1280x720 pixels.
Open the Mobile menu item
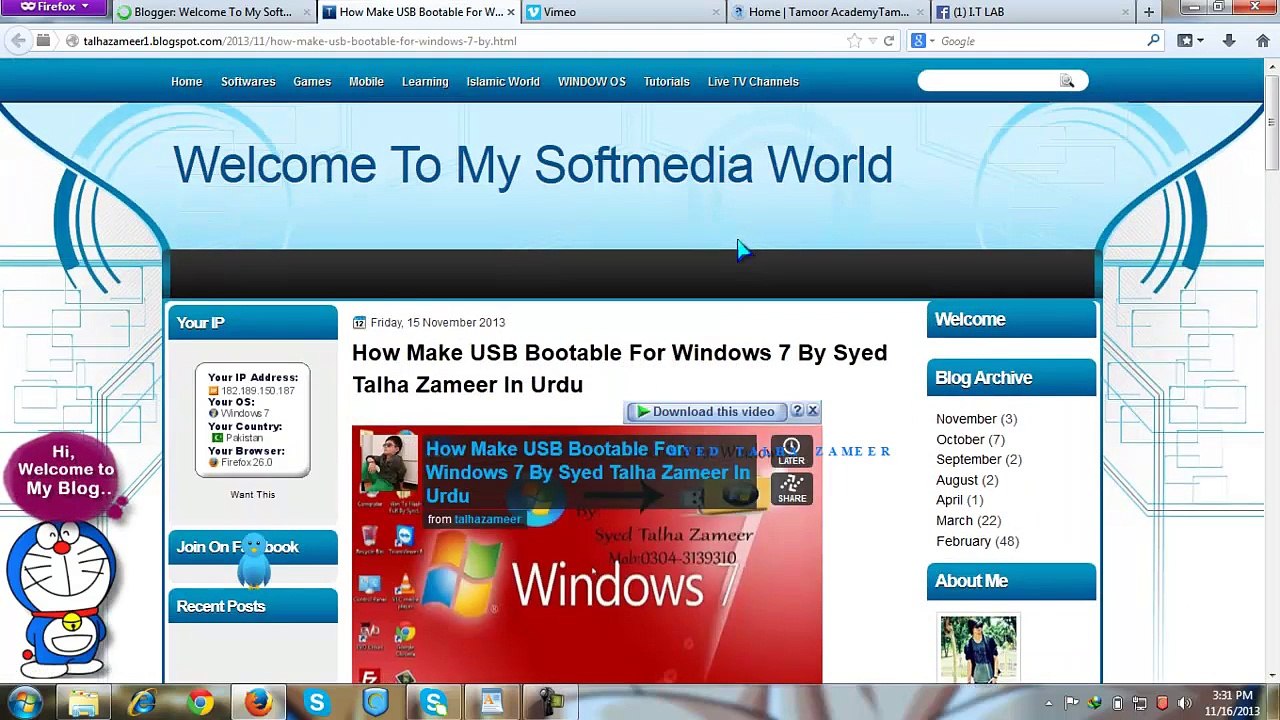(x=366, y=81)
